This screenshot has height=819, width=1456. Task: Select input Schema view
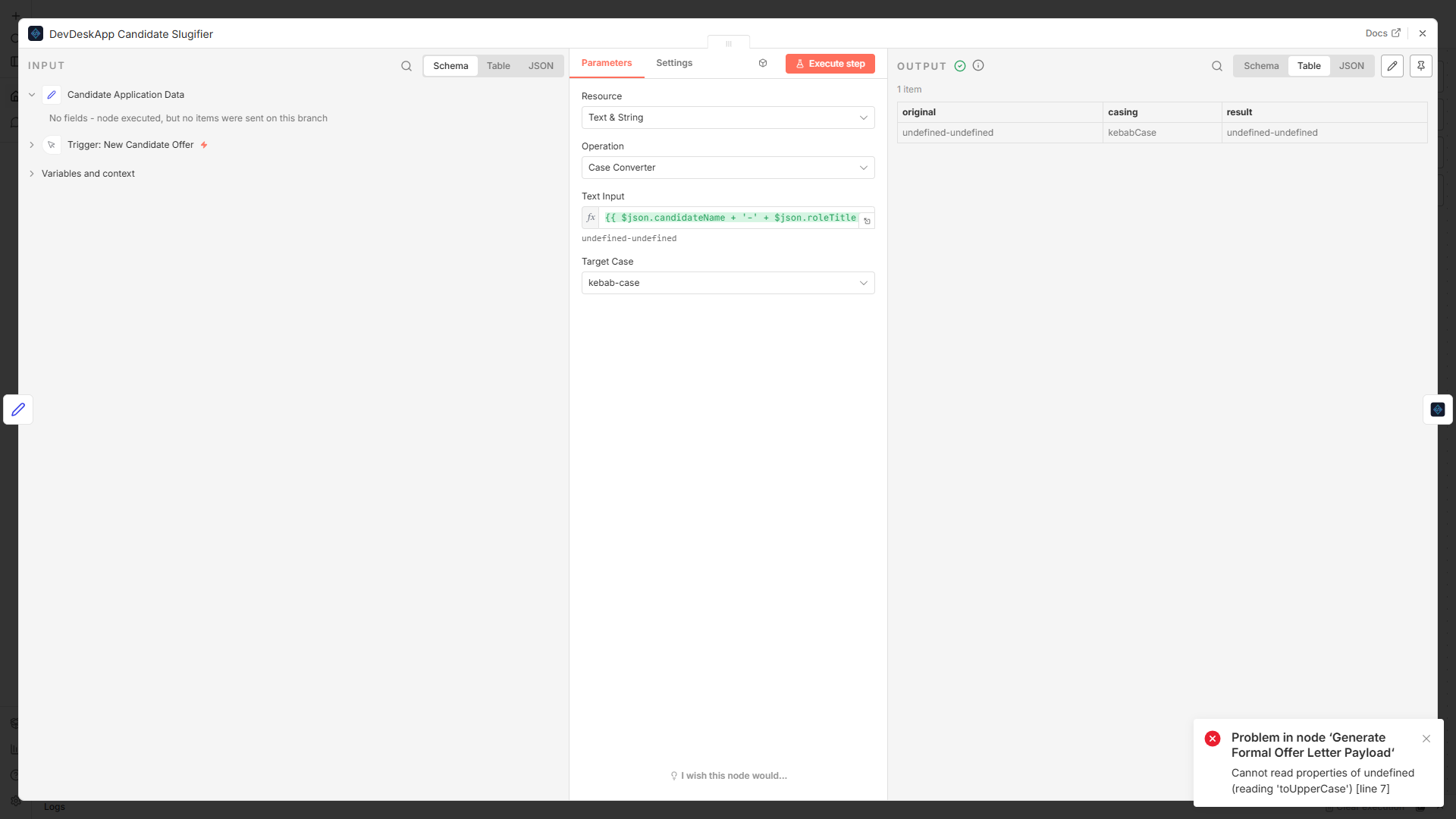pyautogui.click(x=450, y=66)
